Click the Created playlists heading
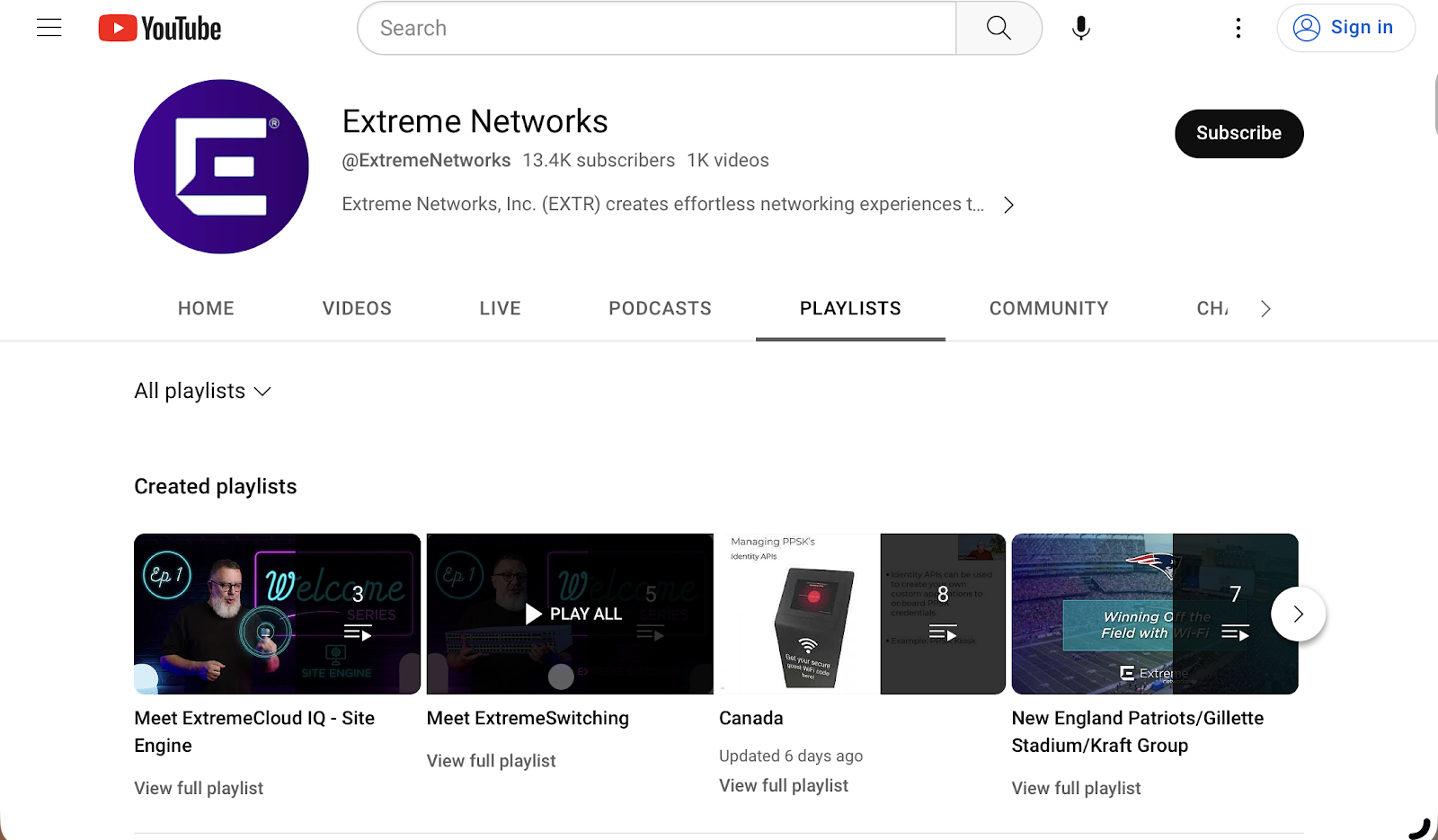The width and height of the screenshot is (1438, 840). (x=216, y=486)
